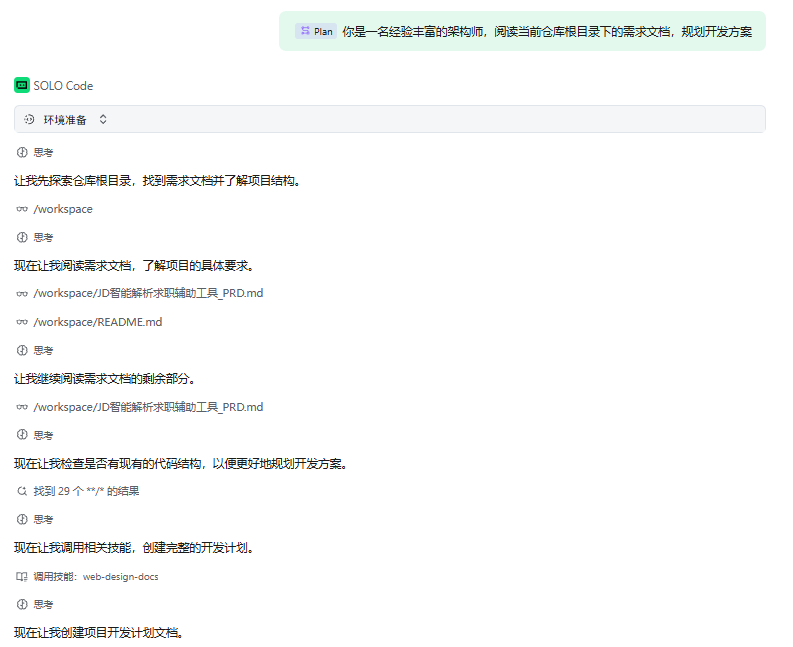This screenshot has width=793, height=647.
Task: Click thinking icon above 现在让我创建项目开发计划文档
Action: point(22,605)
